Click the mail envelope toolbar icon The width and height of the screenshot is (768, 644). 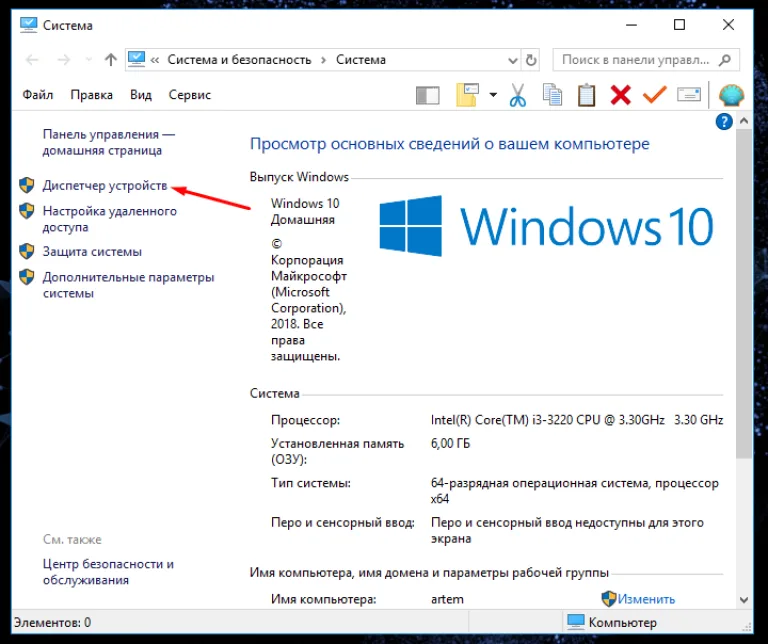689,95
